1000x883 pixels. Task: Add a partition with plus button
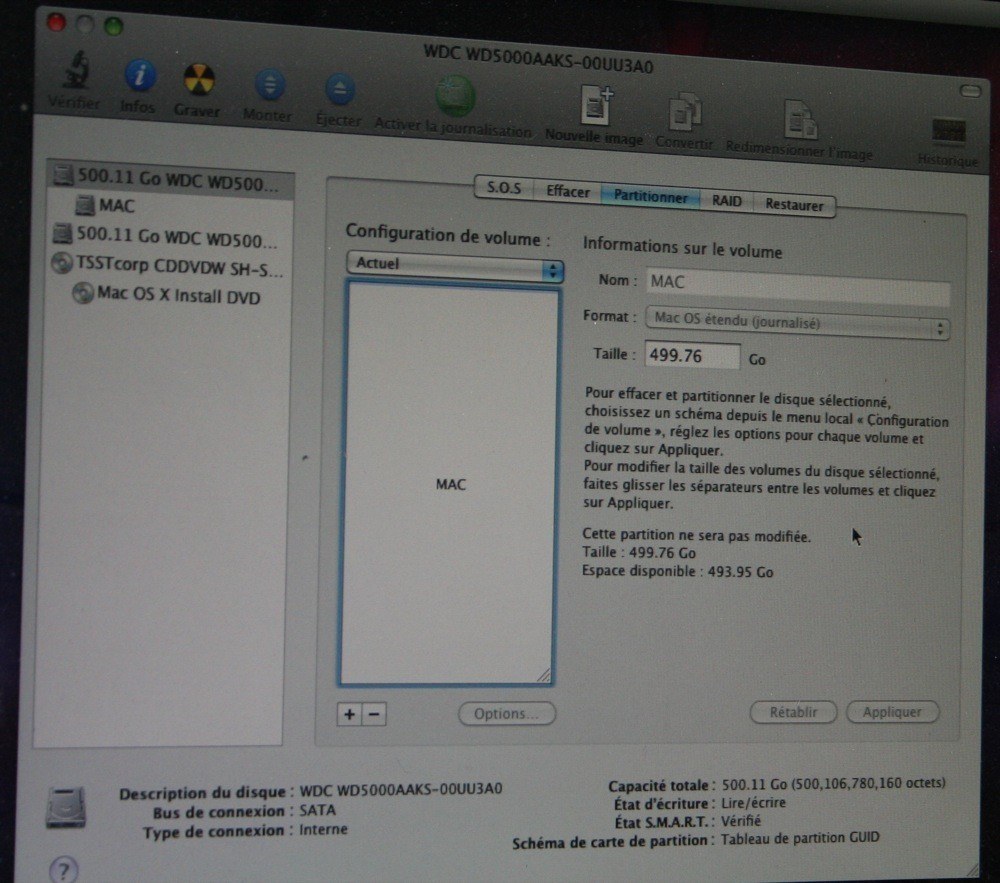[349, 714]
